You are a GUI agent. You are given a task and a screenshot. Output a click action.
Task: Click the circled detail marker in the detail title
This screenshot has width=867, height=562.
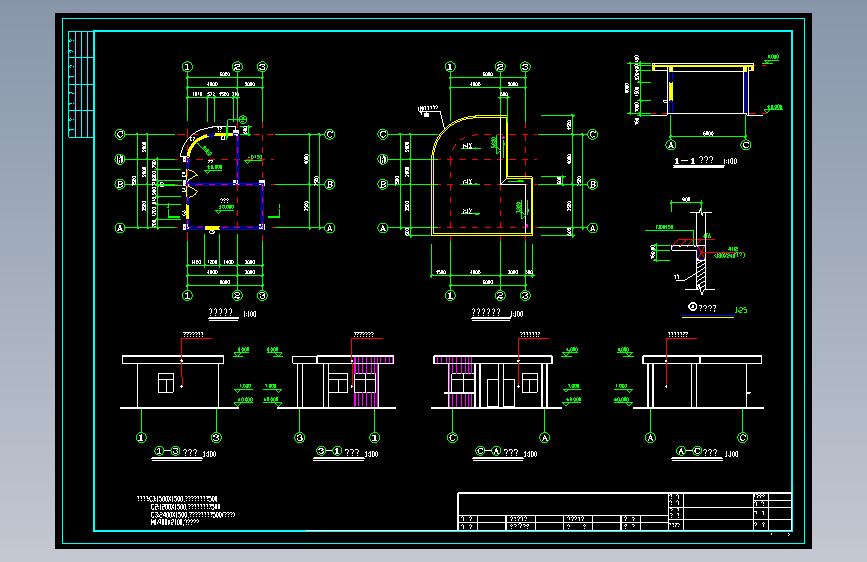(x=692, y=306)
